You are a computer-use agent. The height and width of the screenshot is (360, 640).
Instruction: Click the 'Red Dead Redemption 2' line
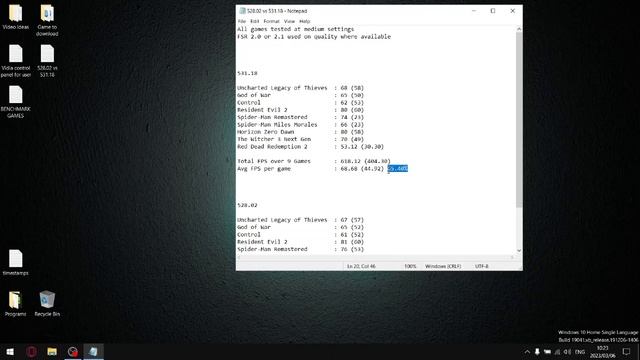click(311, 147)
